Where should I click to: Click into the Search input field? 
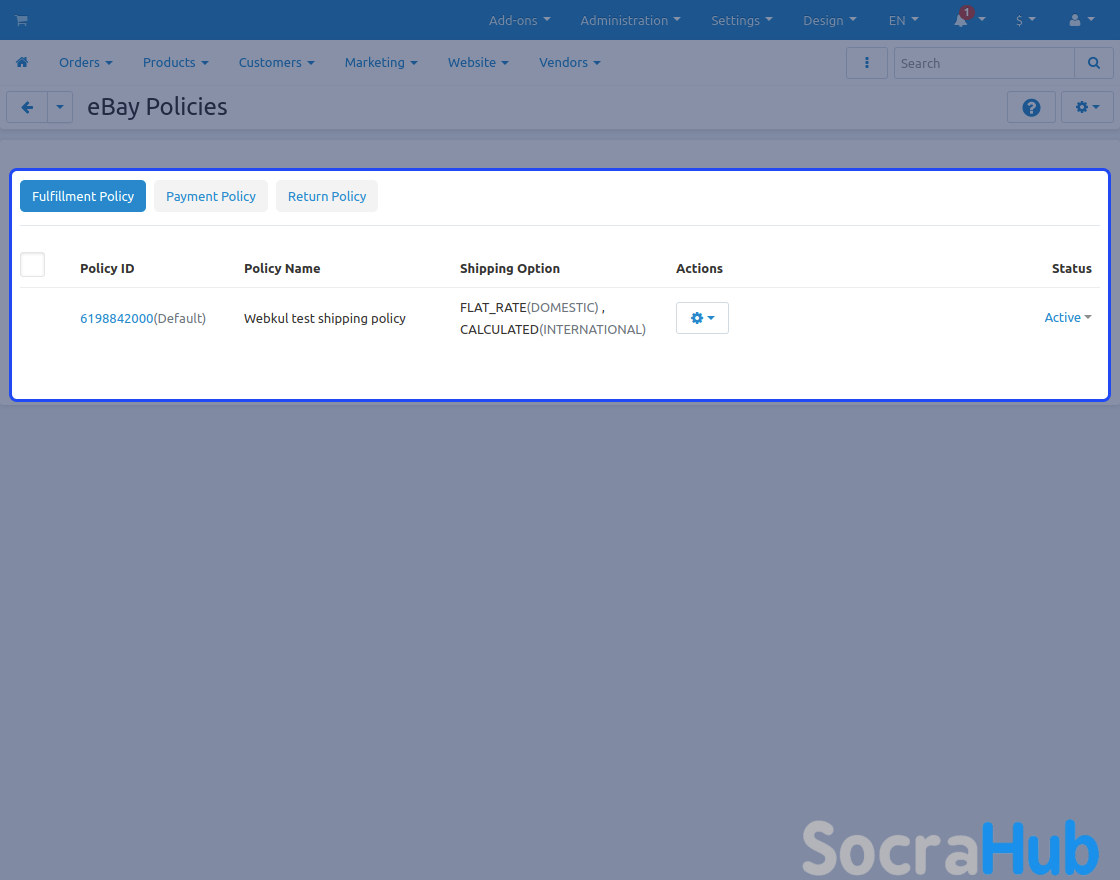(x=983, y=63)
